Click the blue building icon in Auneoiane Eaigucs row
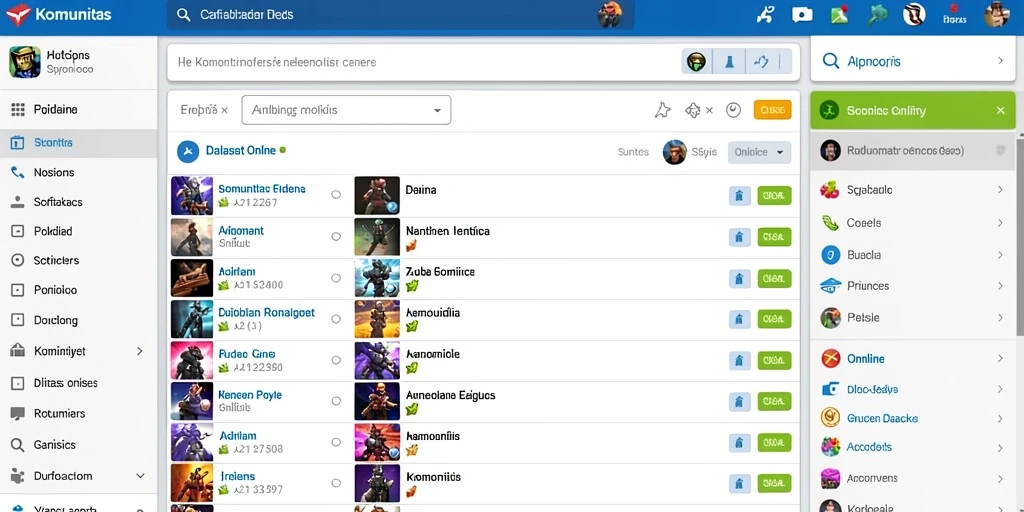Viewport: 1024px width, 512px height. tap(739, 402)
